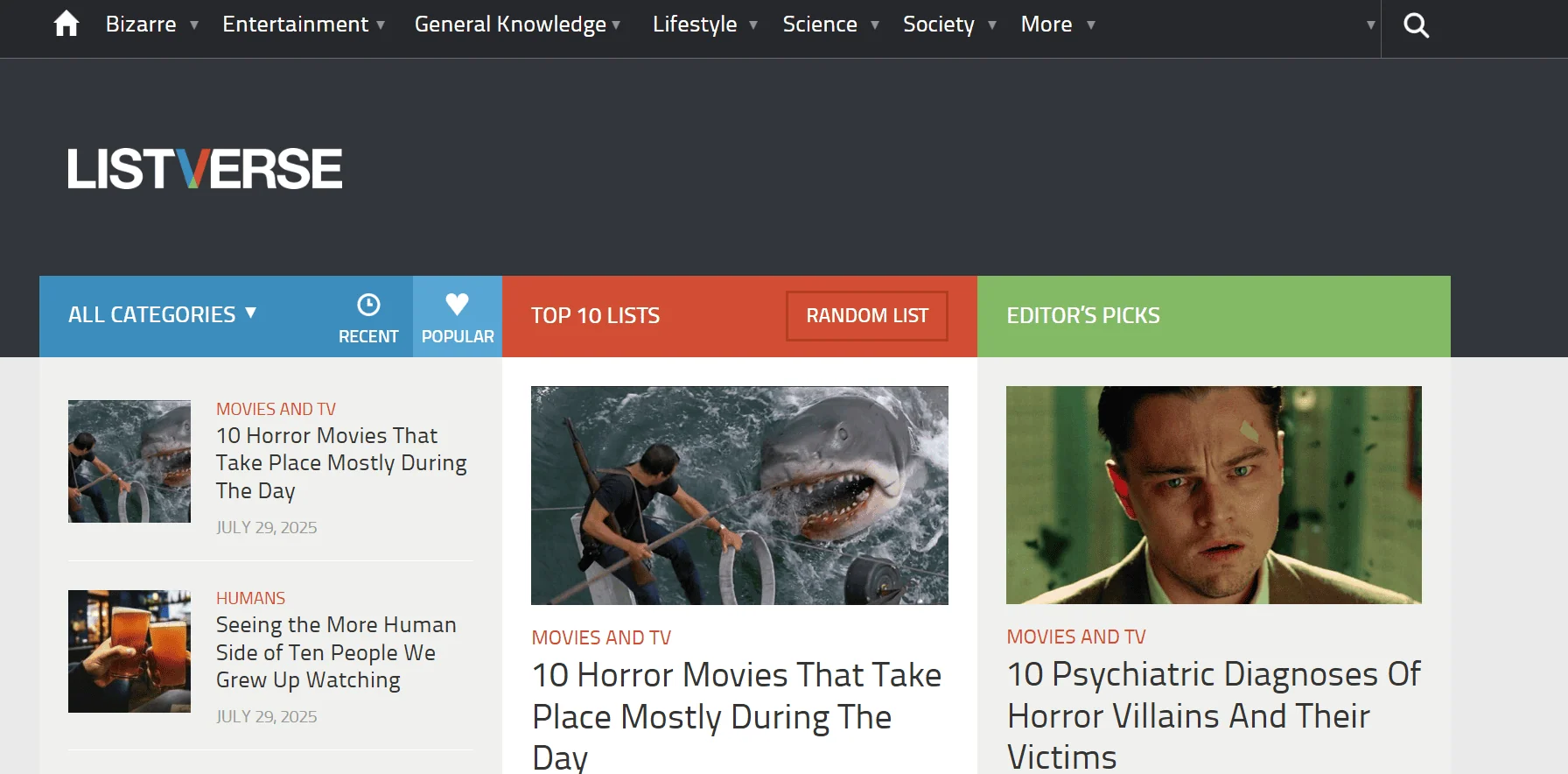Screen dimensions: 1568x774
Task: Open sidebar article '10 Horror Movies That Take Place'
Action: click(341, 463)
